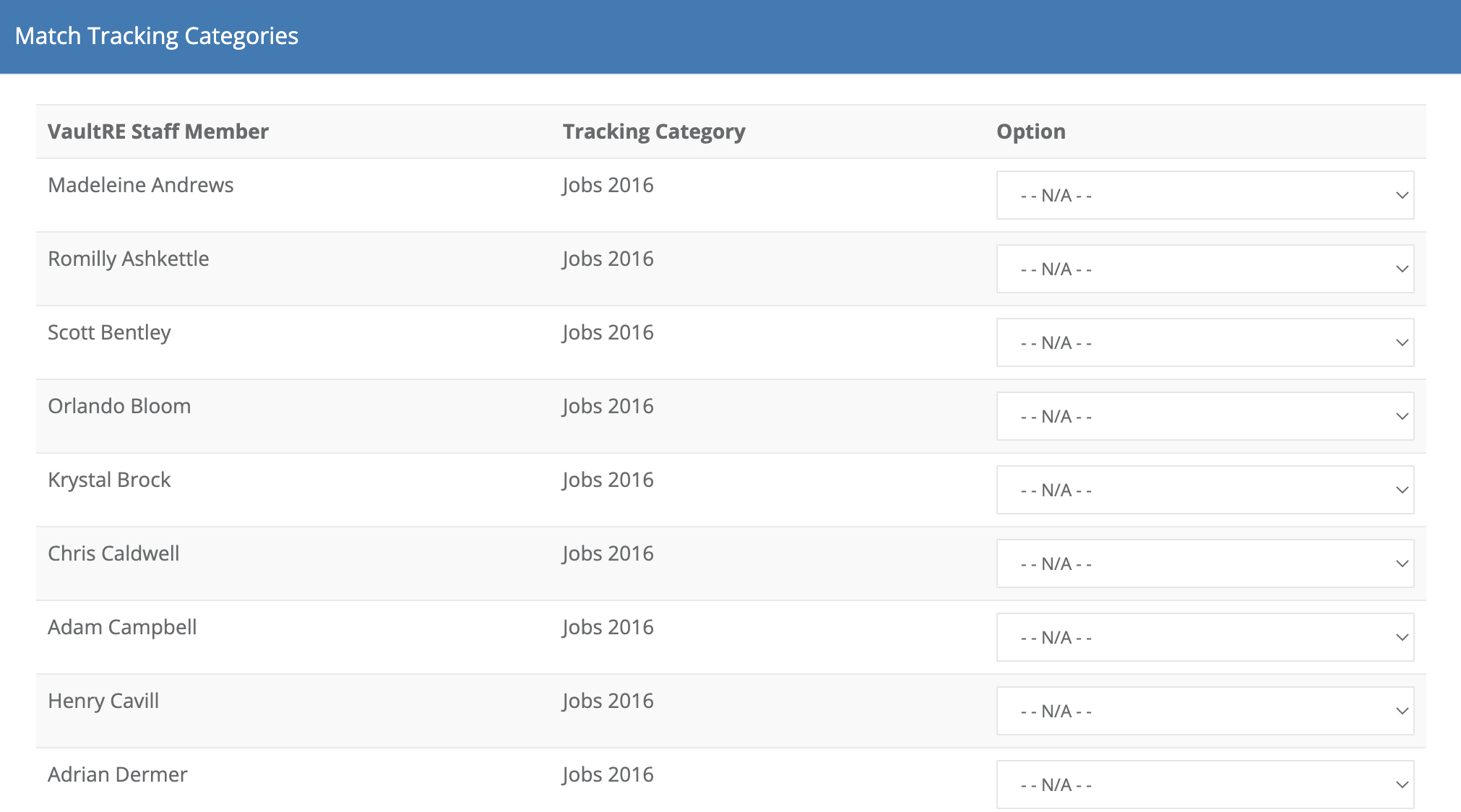Click Jobs 2016 in Krystal Brock's row

click(608, 480)
